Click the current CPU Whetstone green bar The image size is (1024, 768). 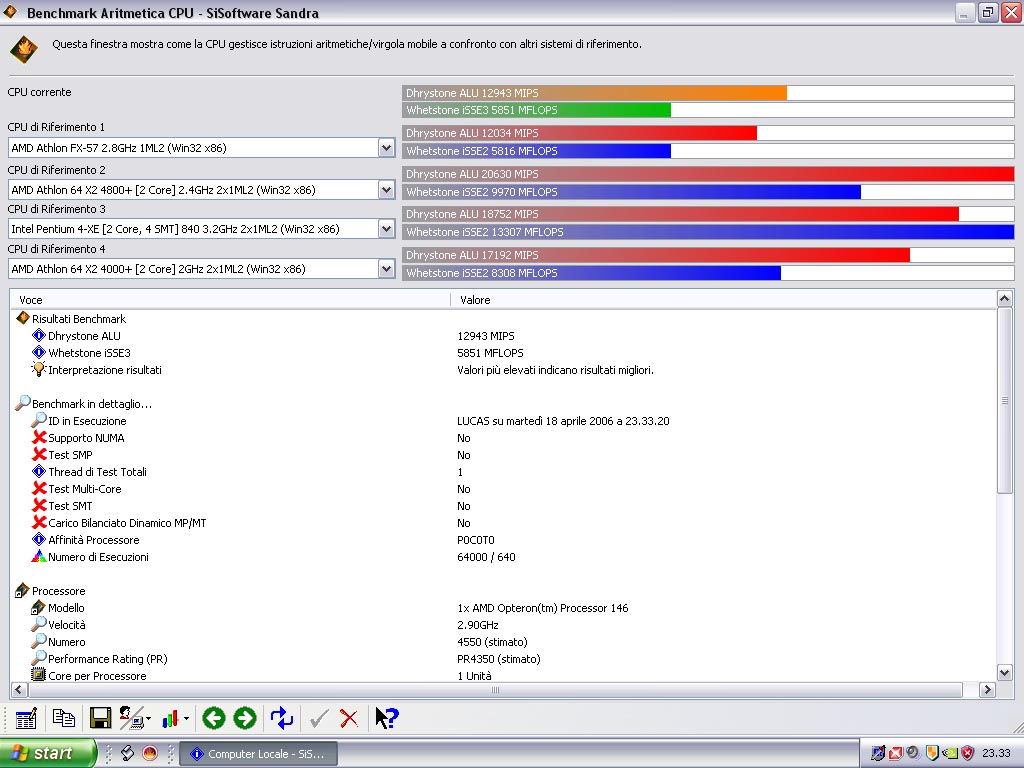click(537, 110)
